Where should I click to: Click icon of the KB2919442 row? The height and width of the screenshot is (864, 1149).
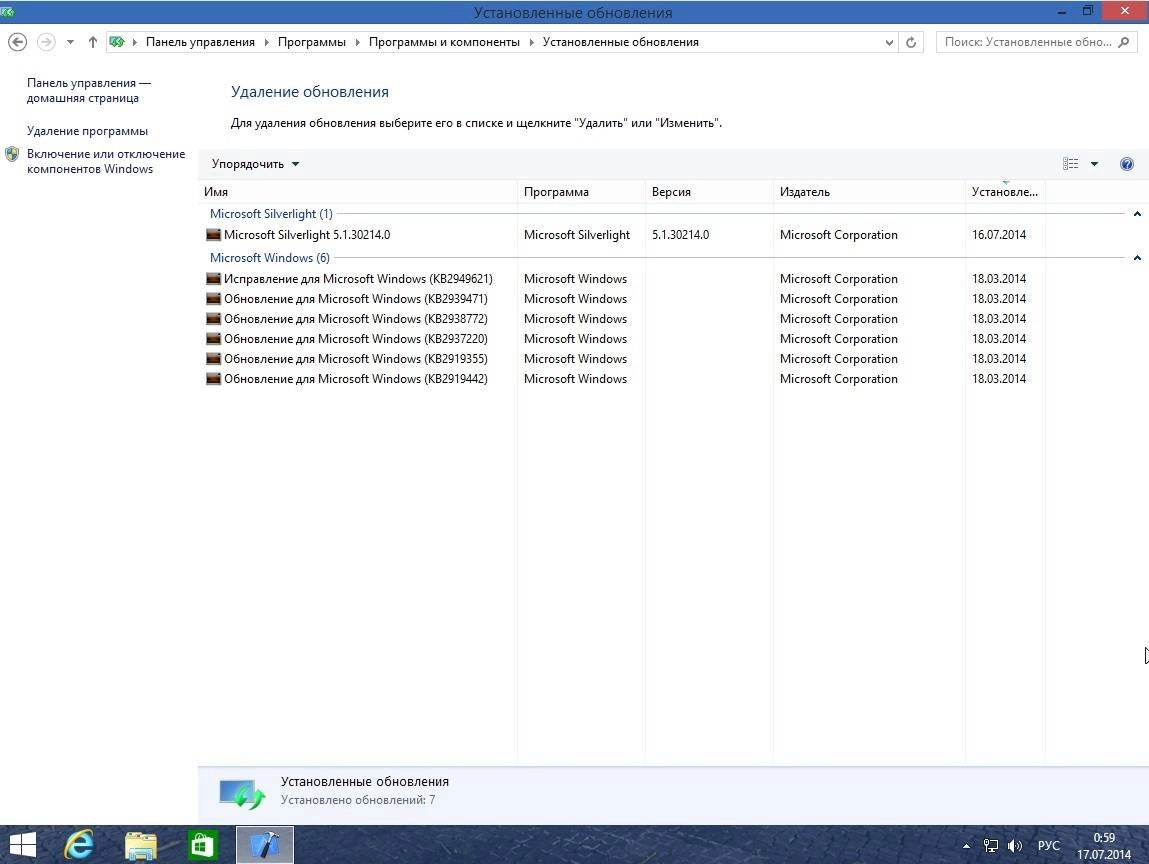213,379
